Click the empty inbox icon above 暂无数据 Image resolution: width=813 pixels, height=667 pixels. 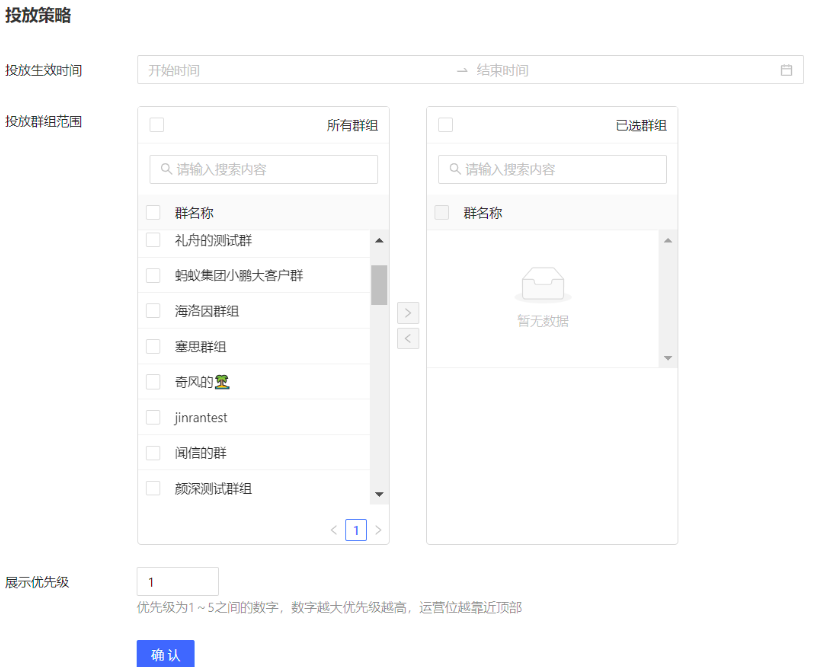point(543,285)
